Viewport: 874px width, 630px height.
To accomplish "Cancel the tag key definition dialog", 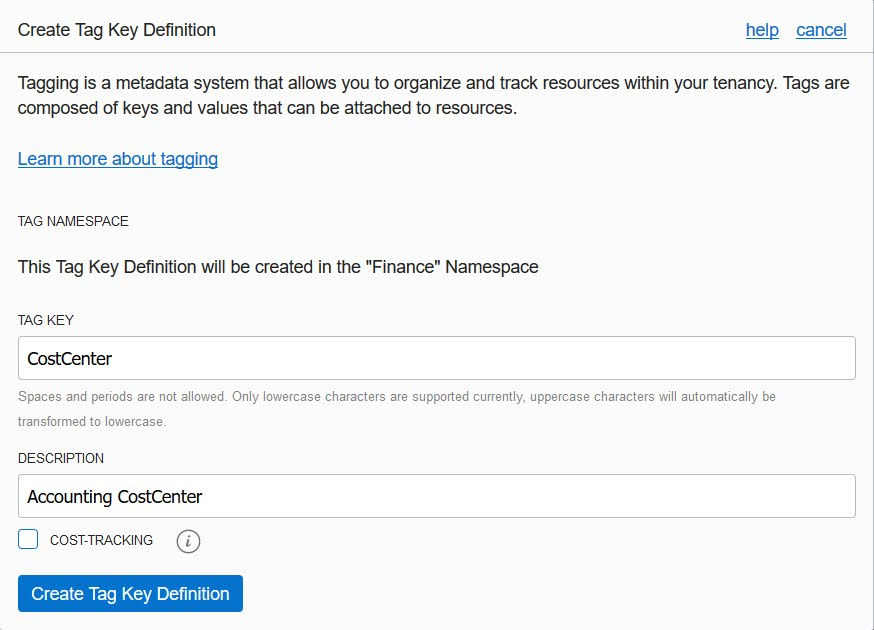I will (821, 30).
